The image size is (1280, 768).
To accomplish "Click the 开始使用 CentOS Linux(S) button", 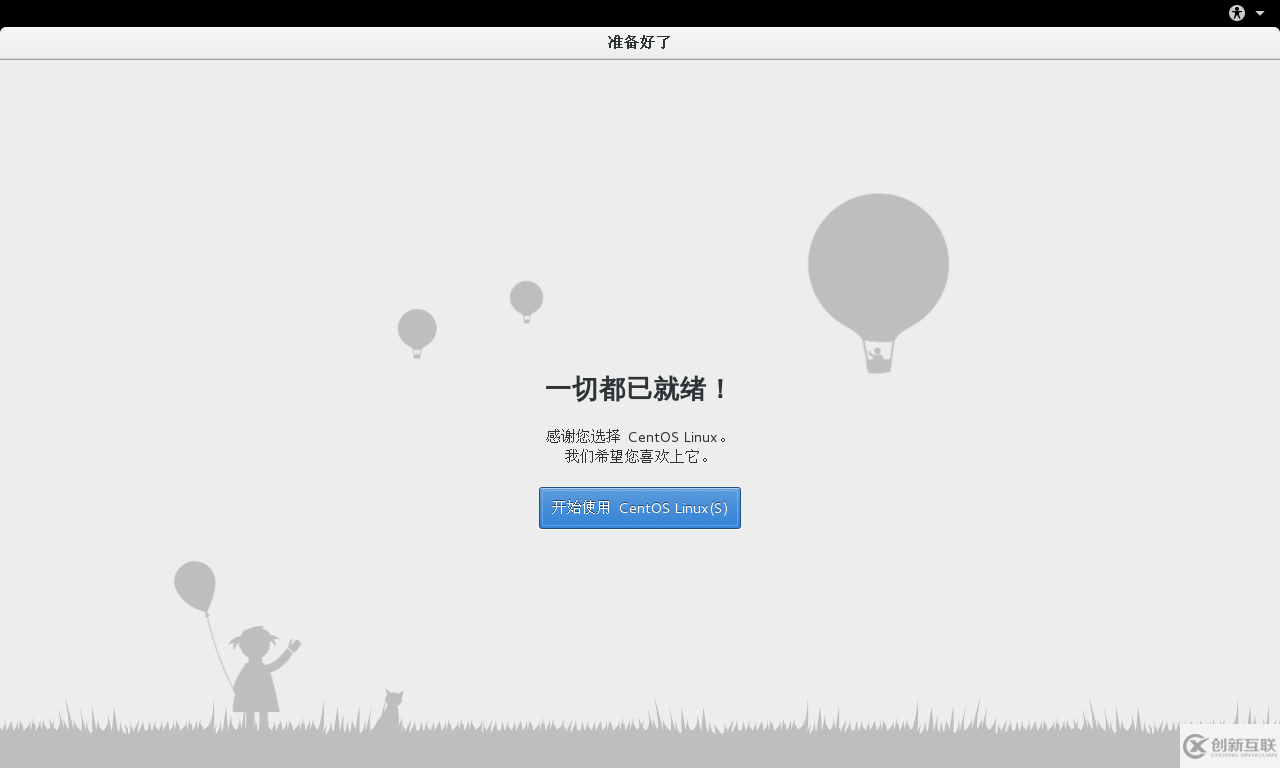I will [640, 508].
